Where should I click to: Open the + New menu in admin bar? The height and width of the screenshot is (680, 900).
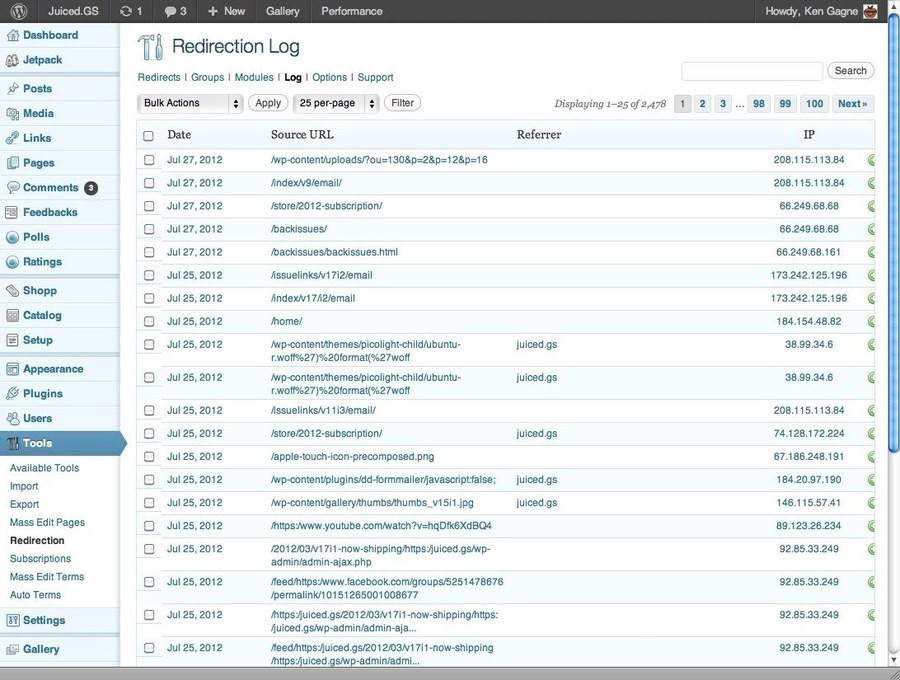[x=226, y=11]
